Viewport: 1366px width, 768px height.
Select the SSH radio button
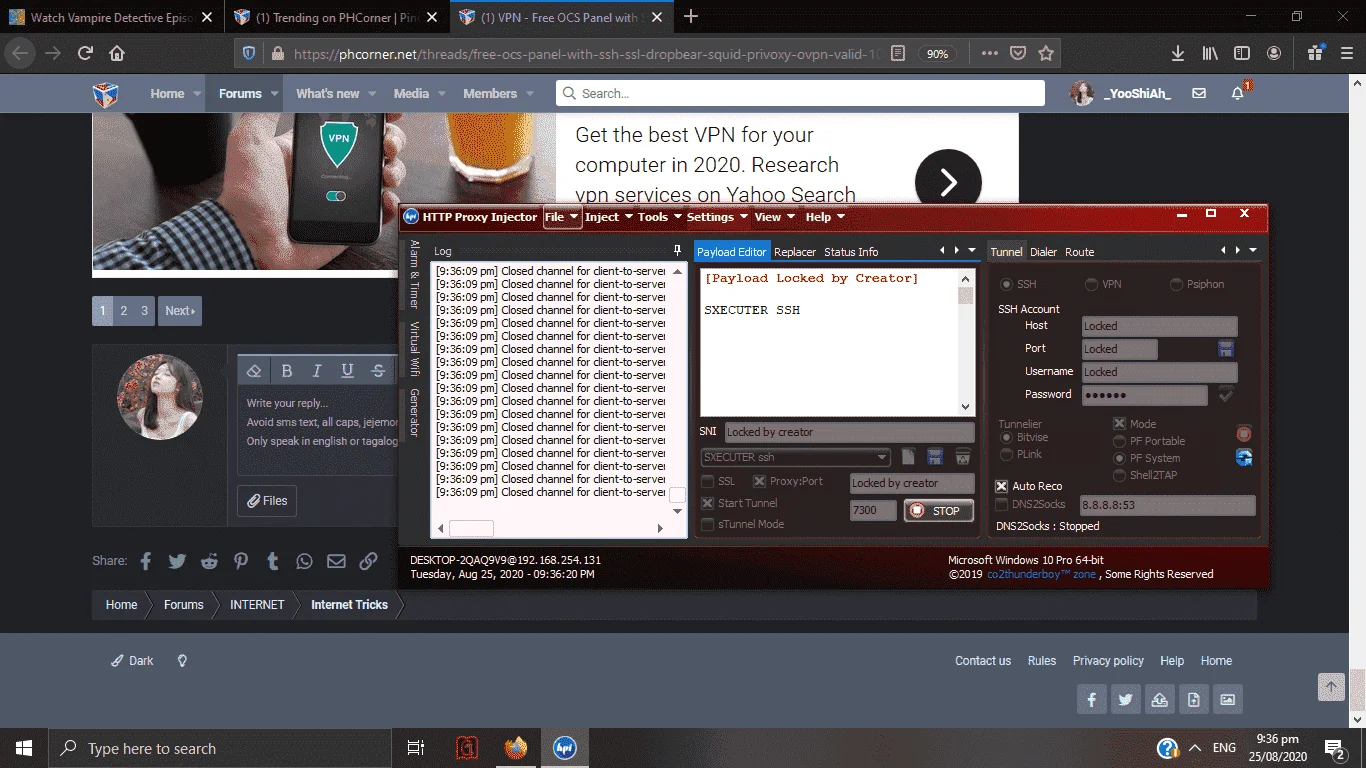coord(1006,285)
